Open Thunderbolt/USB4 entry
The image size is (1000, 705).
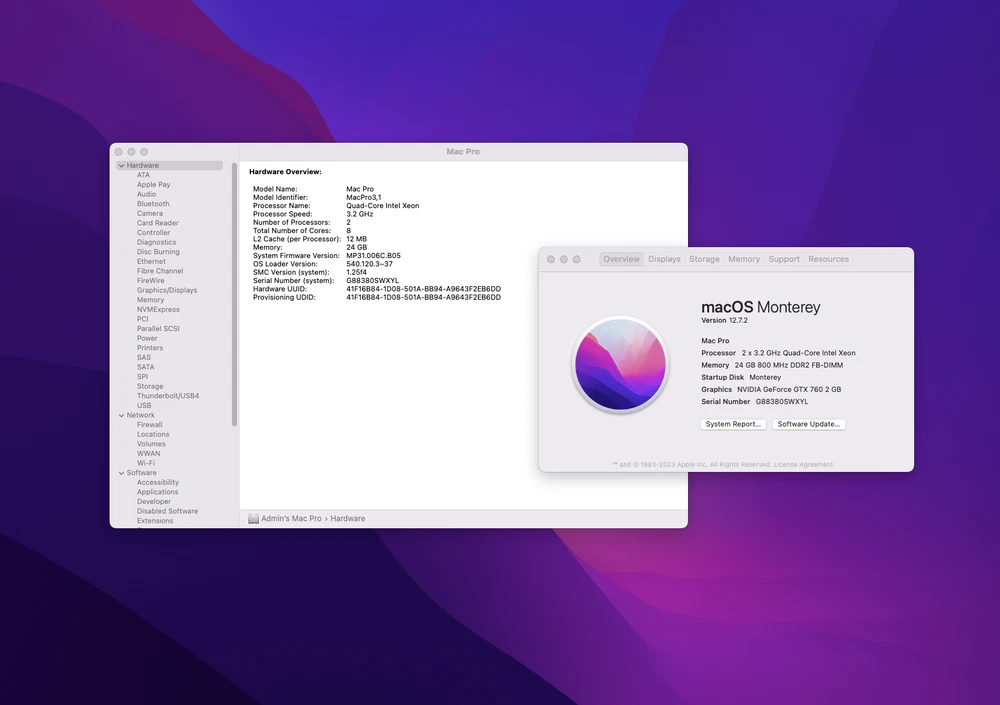[x=168, y=396]
